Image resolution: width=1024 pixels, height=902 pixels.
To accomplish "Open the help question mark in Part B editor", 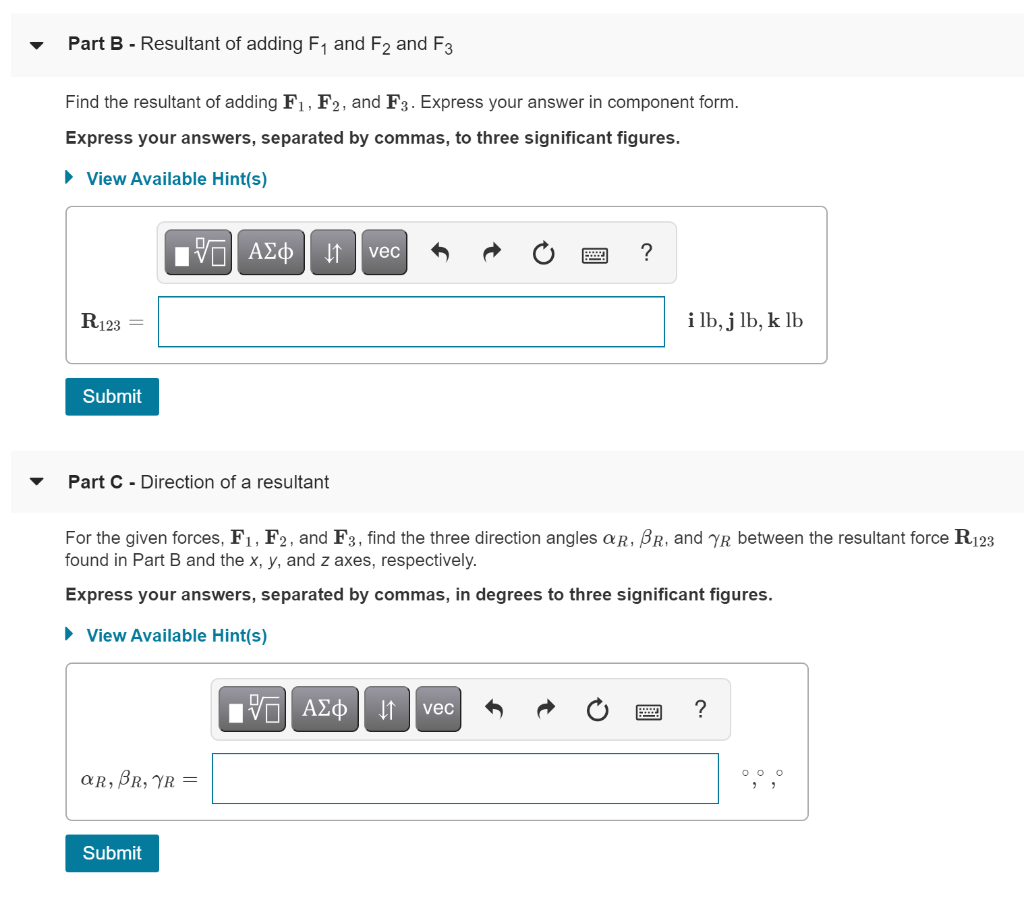I will pyautogui.click(x=646, y=254).
